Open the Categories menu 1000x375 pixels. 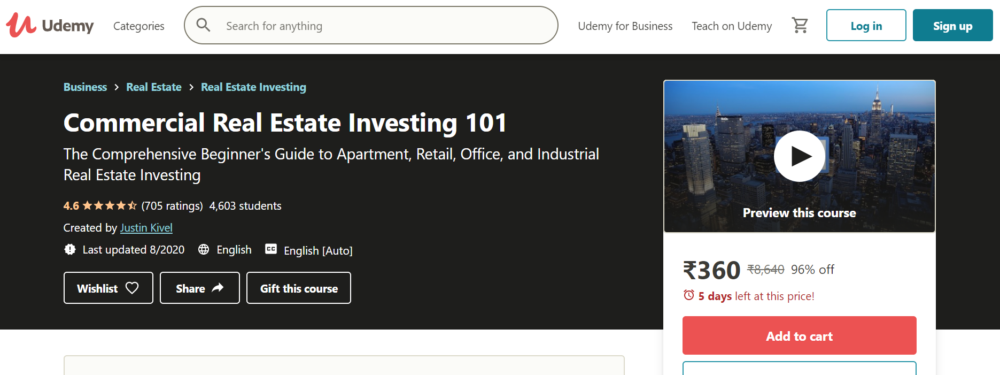click(138, 26)
